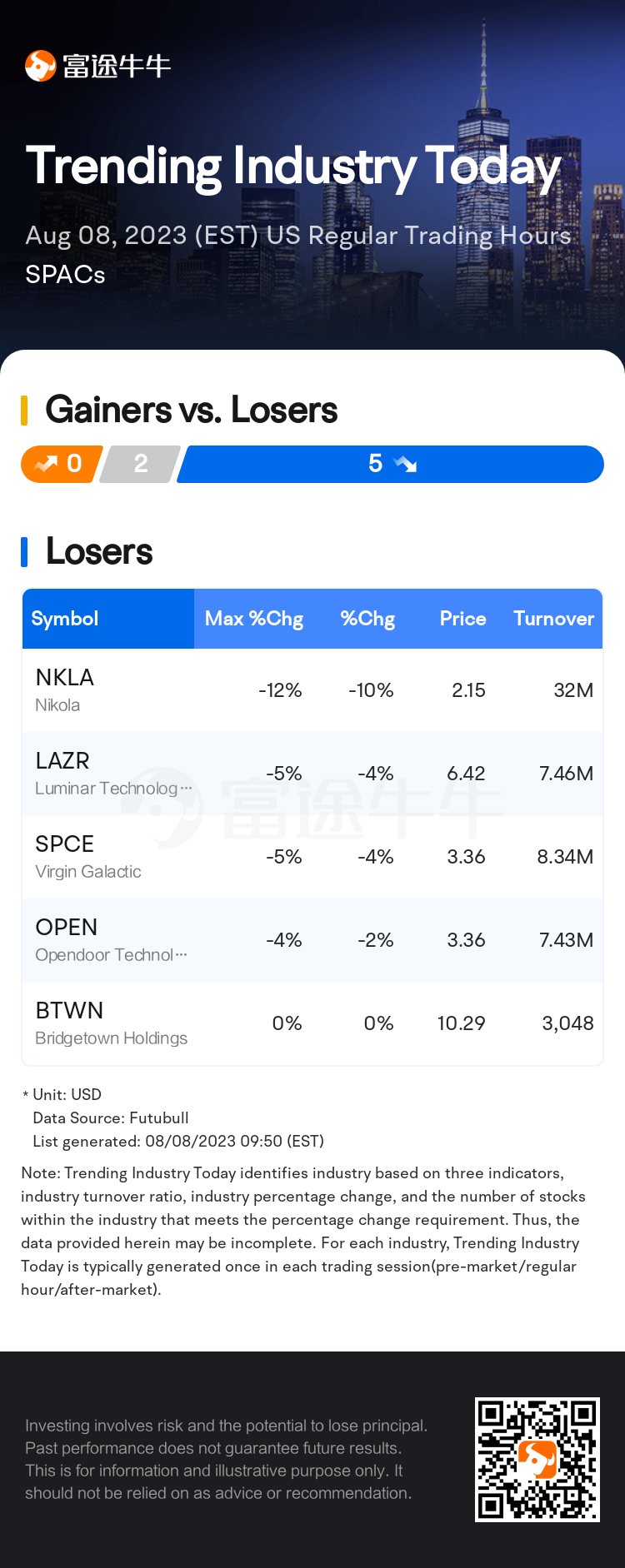
Task: Click the Futubull icon inside QR code
Action: click(537, 1460)
